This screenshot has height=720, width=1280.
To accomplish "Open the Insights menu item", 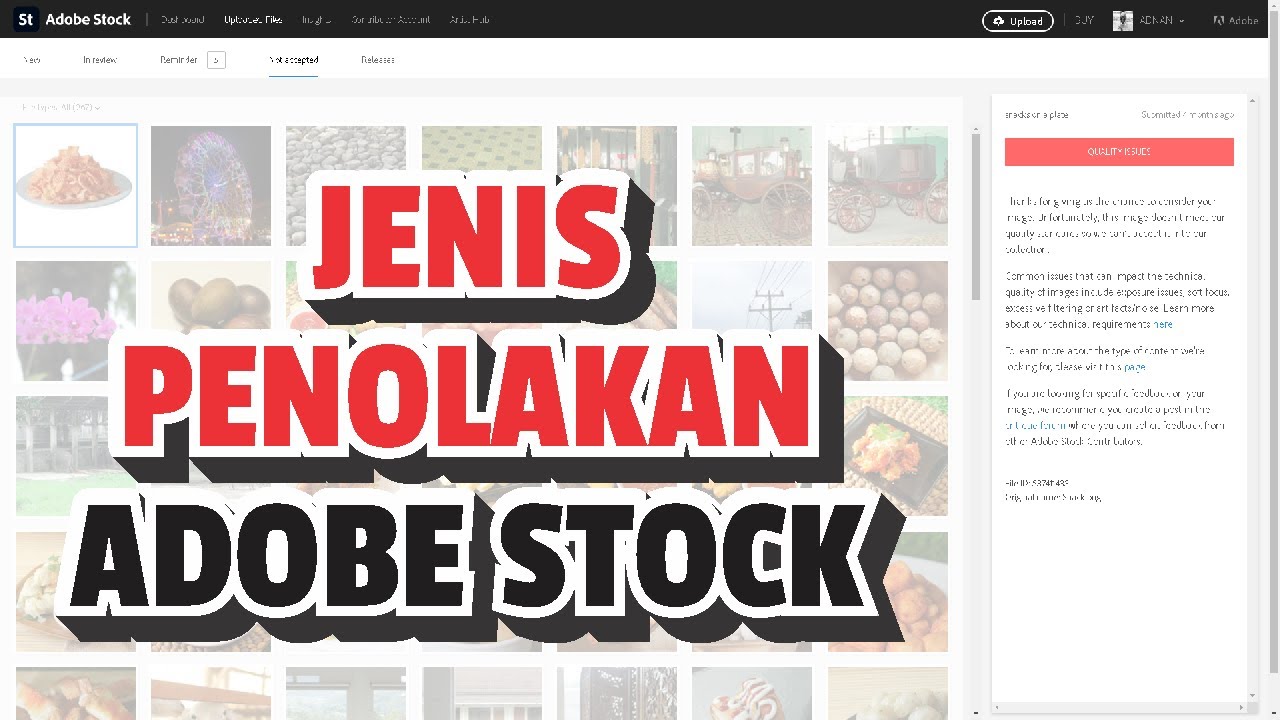I will [x=316, y=20].
